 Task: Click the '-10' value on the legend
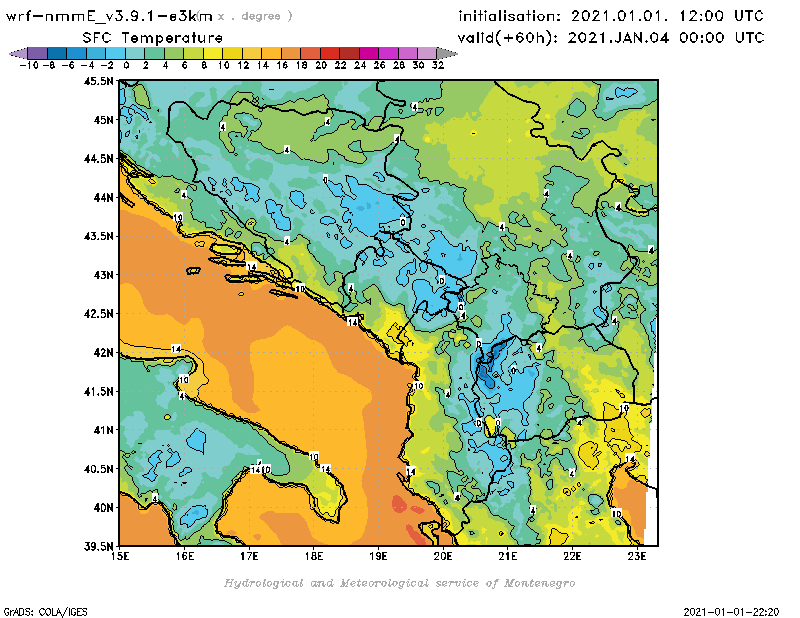[29, 65]
